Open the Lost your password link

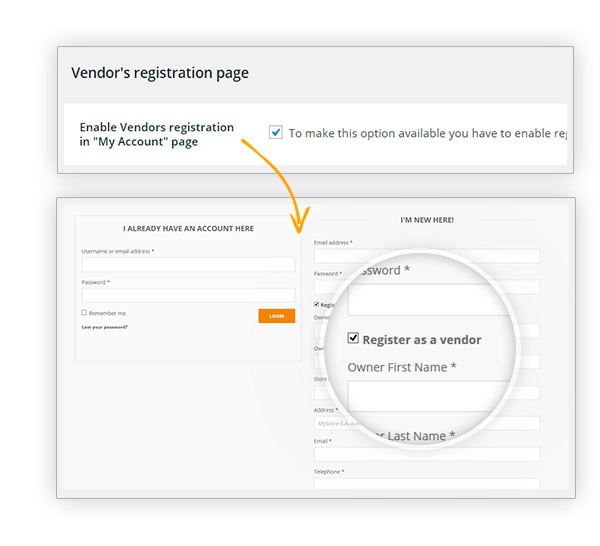pos(104,327)
